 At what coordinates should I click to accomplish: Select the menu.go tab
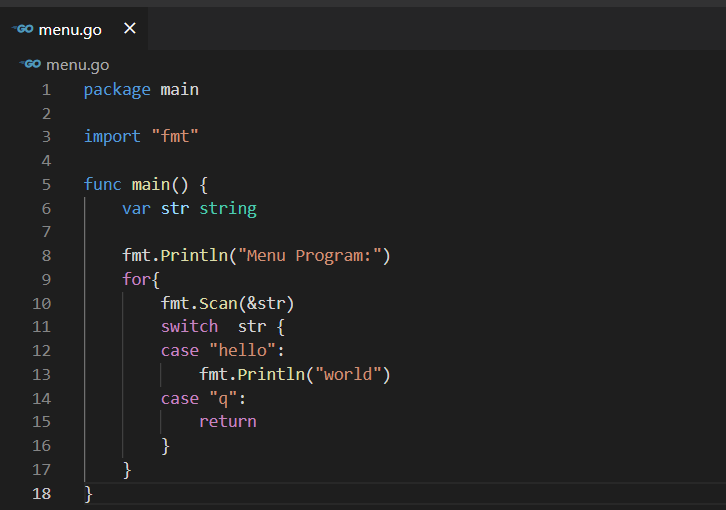click(x=70, y=29)
